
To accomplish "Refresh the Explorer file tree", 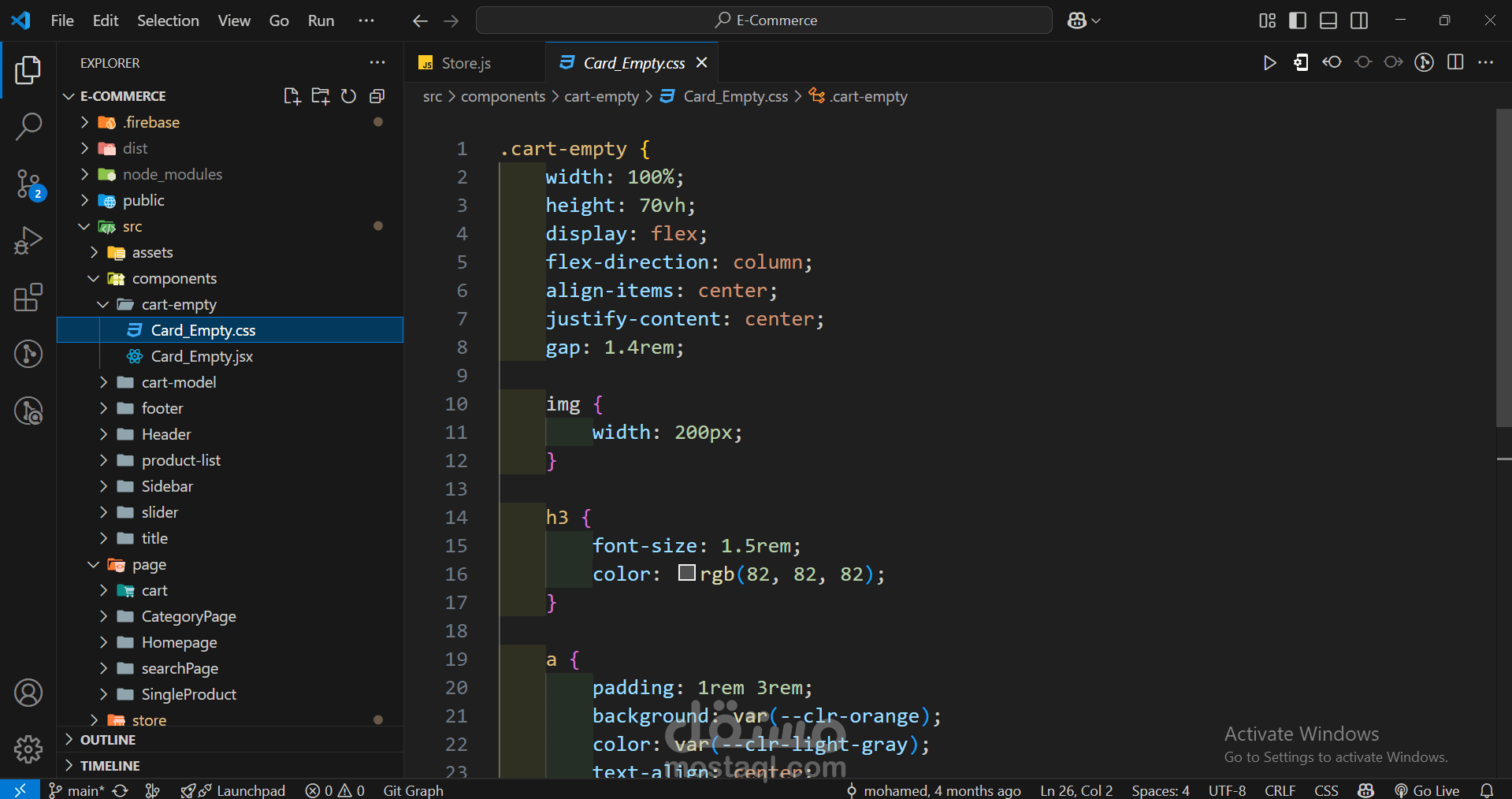I will coord(348,96).
